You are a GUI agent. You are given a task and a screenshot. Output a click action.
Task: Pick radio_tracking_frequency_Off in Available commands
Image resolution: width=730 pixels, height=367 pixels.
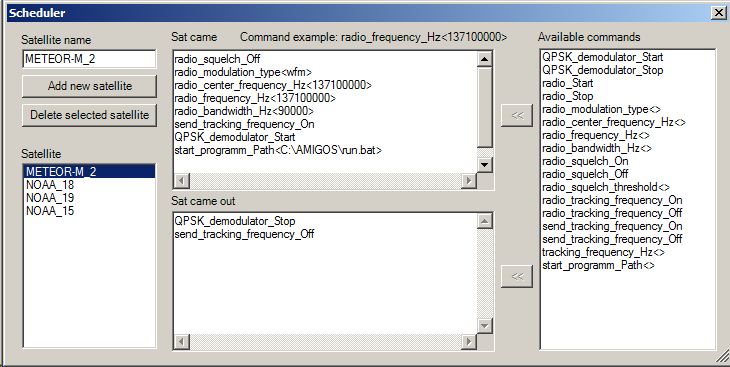pyautogui.click(x=612, y=213)
